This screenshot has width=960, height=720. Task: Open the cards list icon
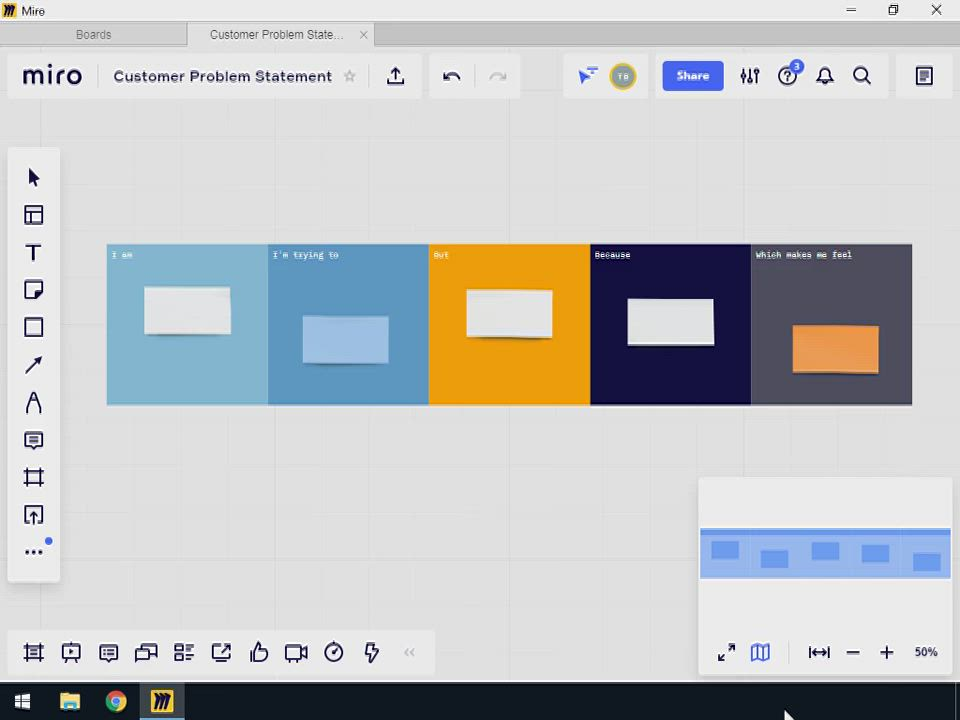(x=184, y=652)
